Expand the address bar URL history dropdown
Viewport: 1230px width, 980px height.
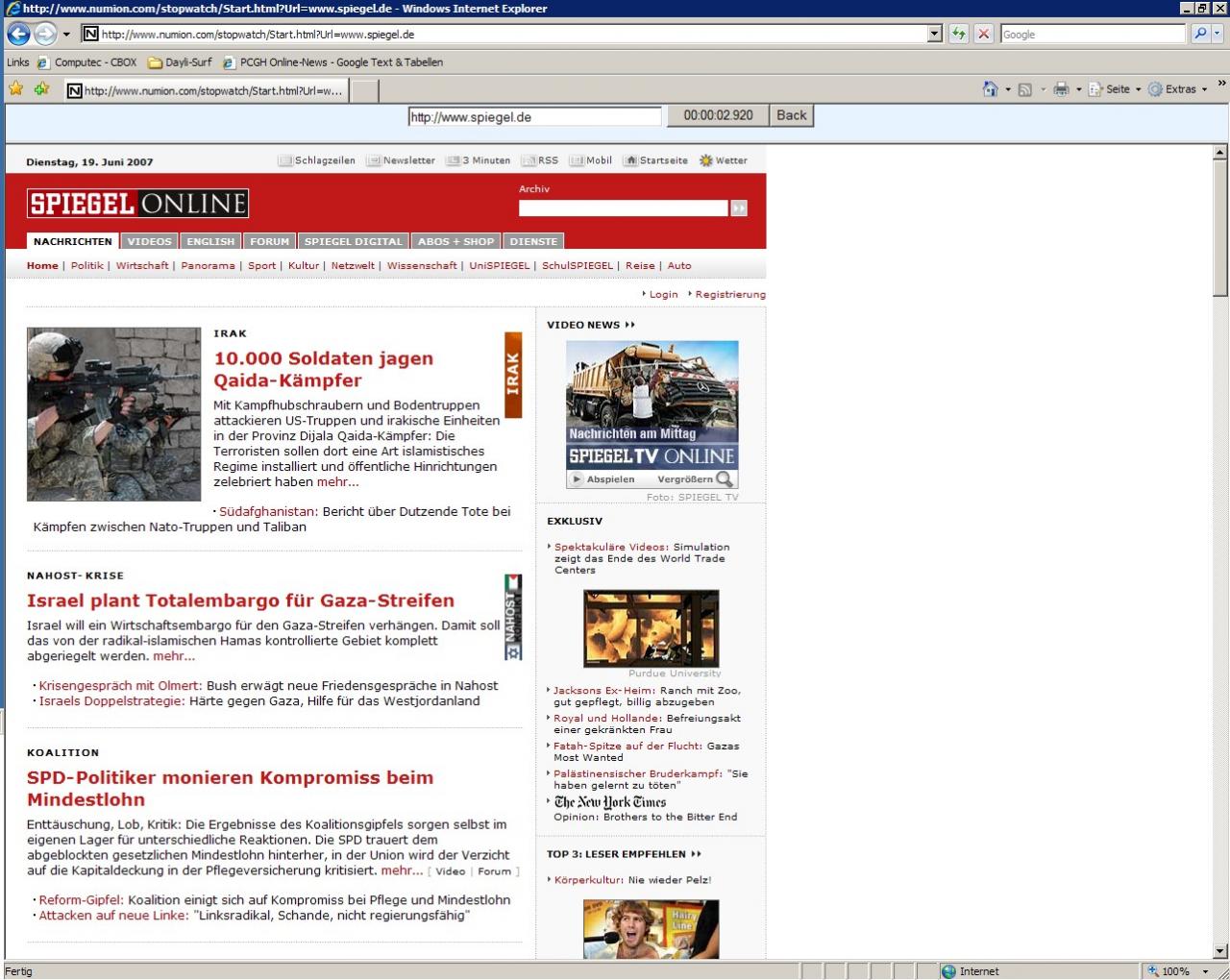click(935, 35)
